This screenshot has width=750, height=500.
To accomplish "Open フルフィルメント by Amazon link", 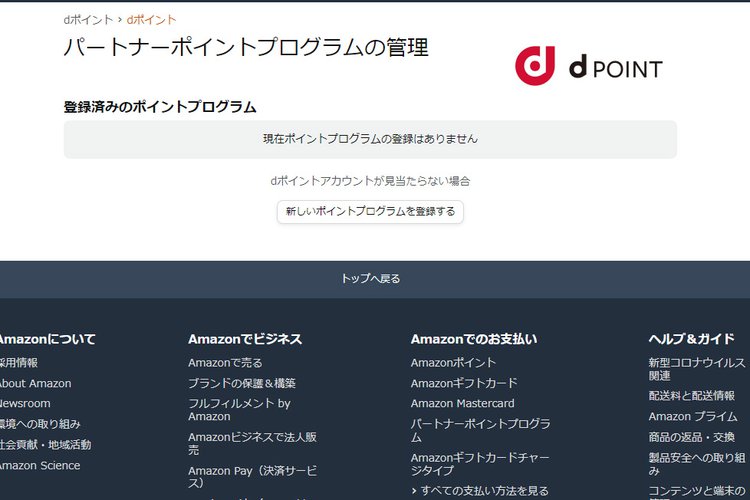I will pyautogui.click(x=239, y=410).
